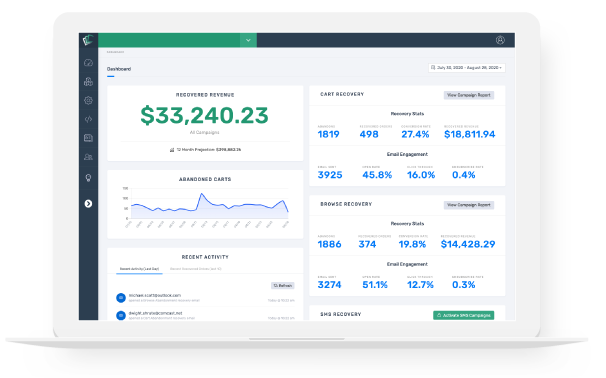Screen dimensions: 606x378
Task: Open the gear settings sidebar icon
Action: [88, 100]
